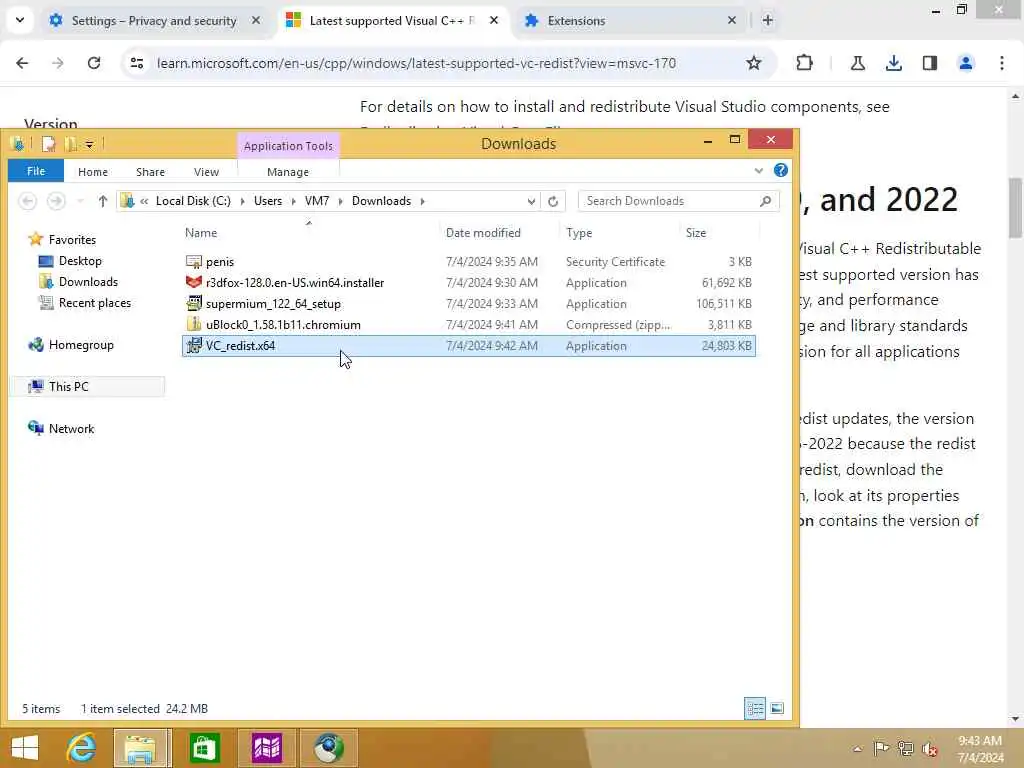Open Explorer help icon
The width and height of the screenshot is (1024, 768).
780,170
